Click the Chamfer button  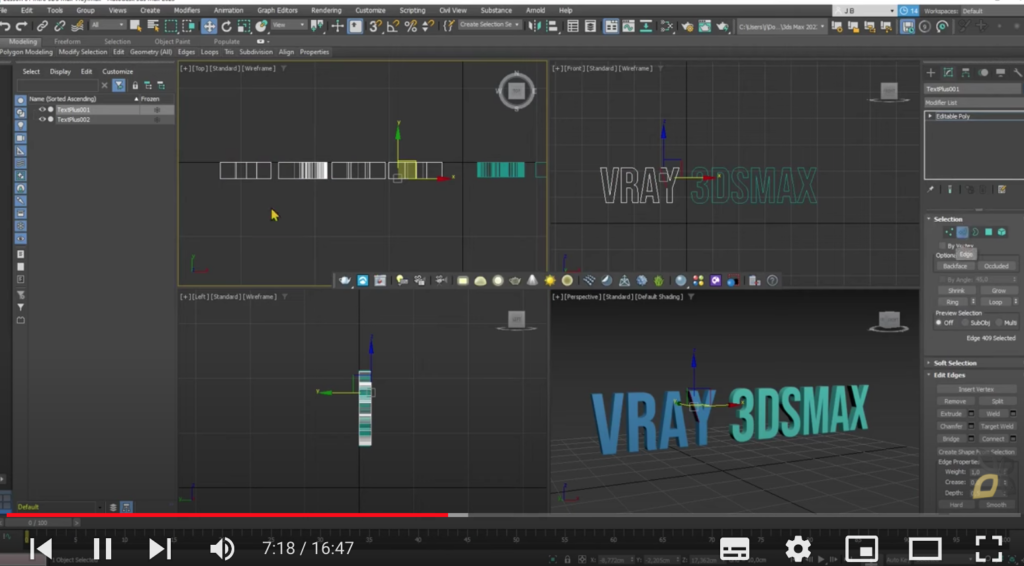click(952, 426)
